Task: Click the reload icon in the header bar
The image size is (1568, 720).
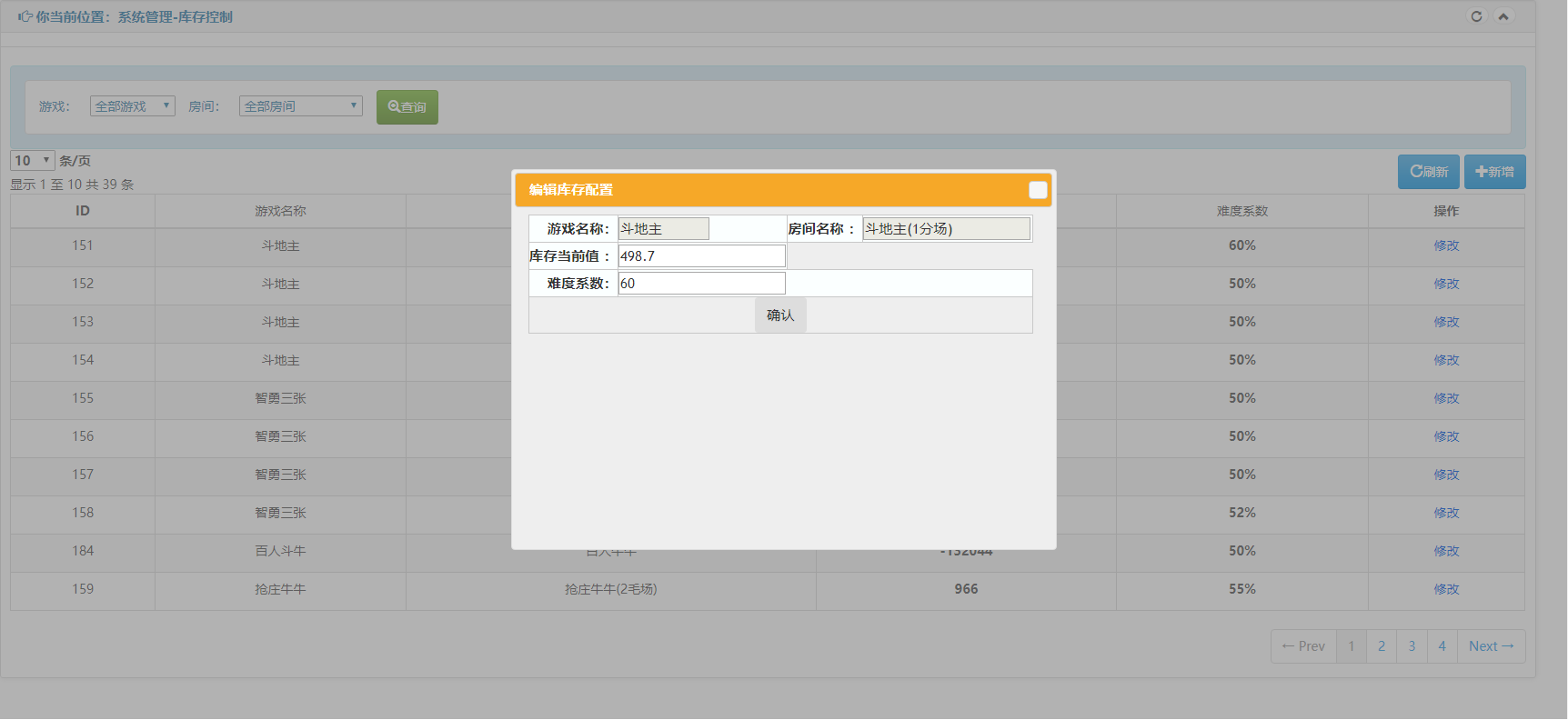Action: coord(1476,16)
